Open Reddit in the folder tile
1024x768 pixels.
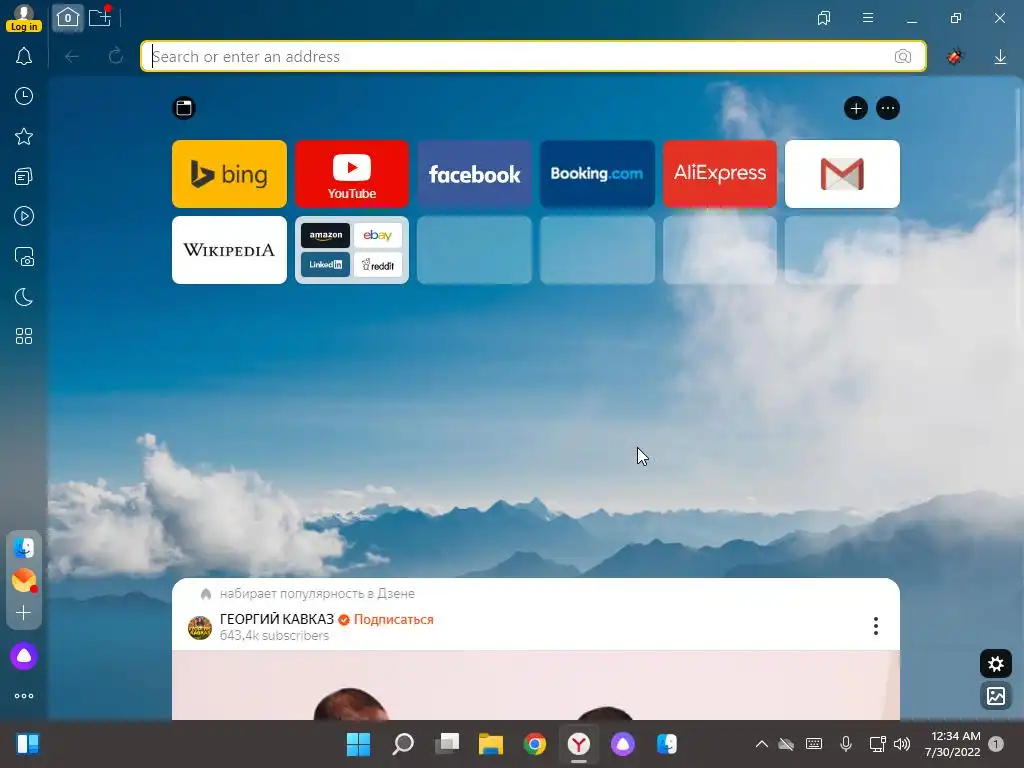pyautogui.click(x=377, y=265)
